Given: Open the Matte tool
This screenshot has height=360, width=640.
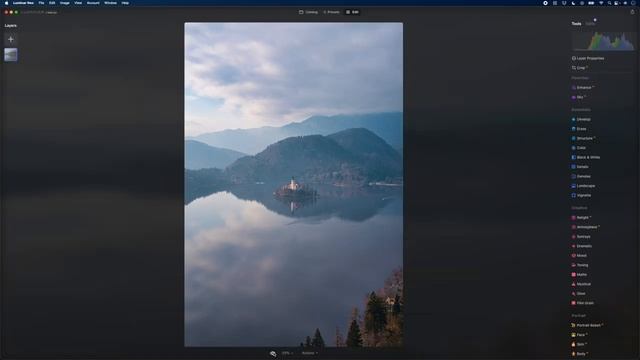Looking at the screenshot, I should tap(579, 274).
